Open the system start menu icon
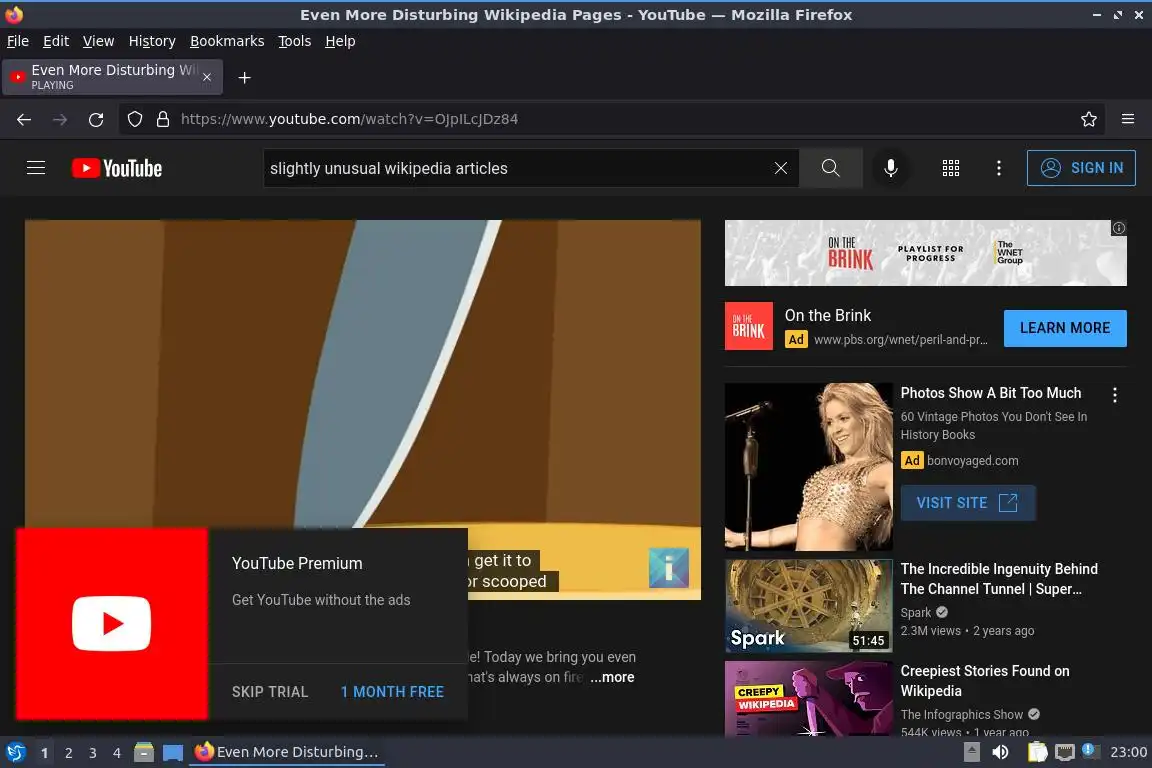Image resolution: width=1152 pixels, height=768 pixels. 15,752
